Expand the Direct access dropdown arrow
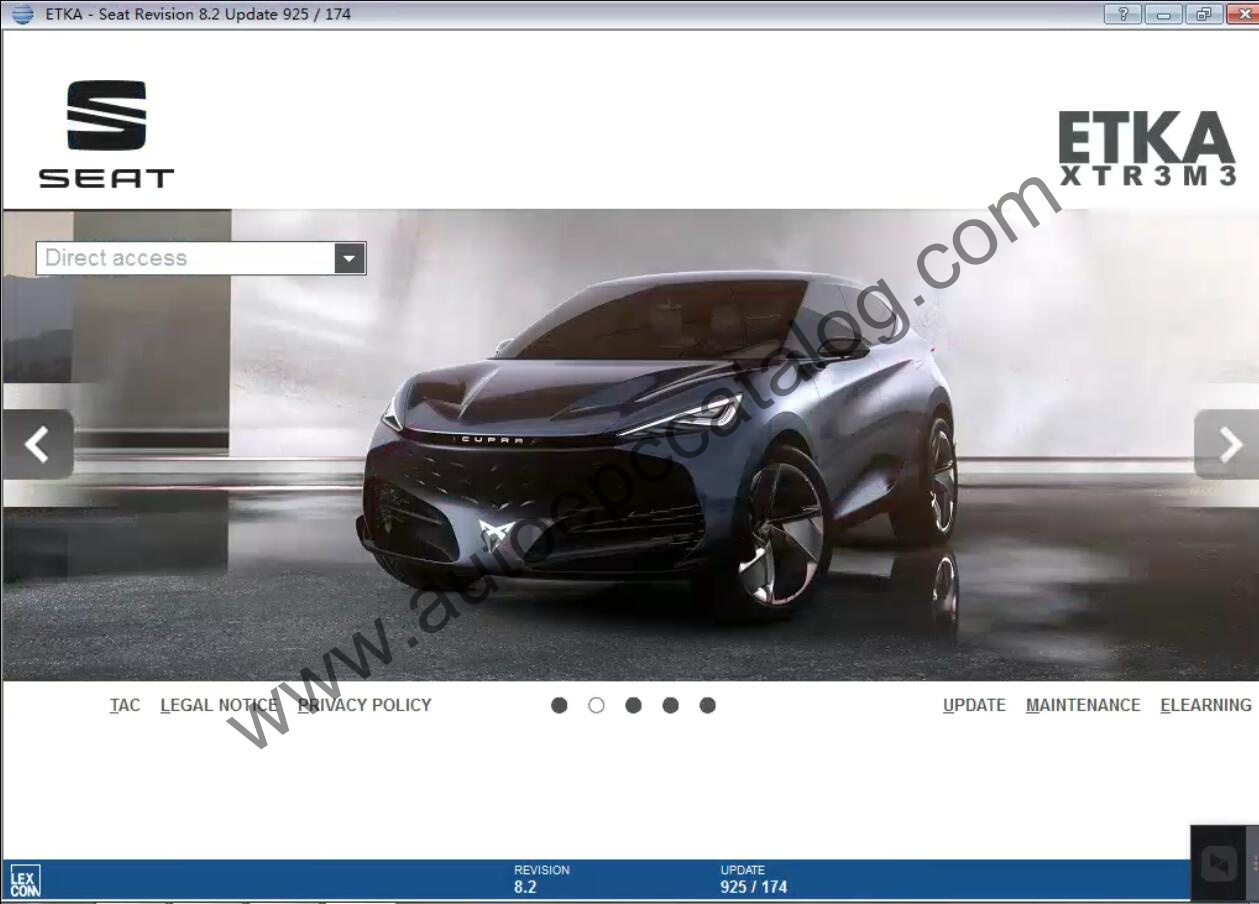Screen dimensions: 1259x904 point(349,258)
